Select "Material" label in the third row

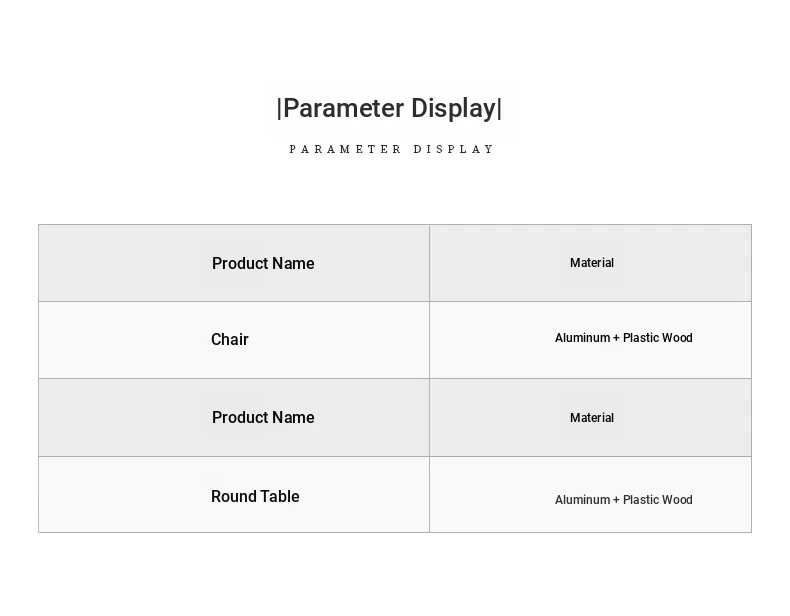click(592, 418)
